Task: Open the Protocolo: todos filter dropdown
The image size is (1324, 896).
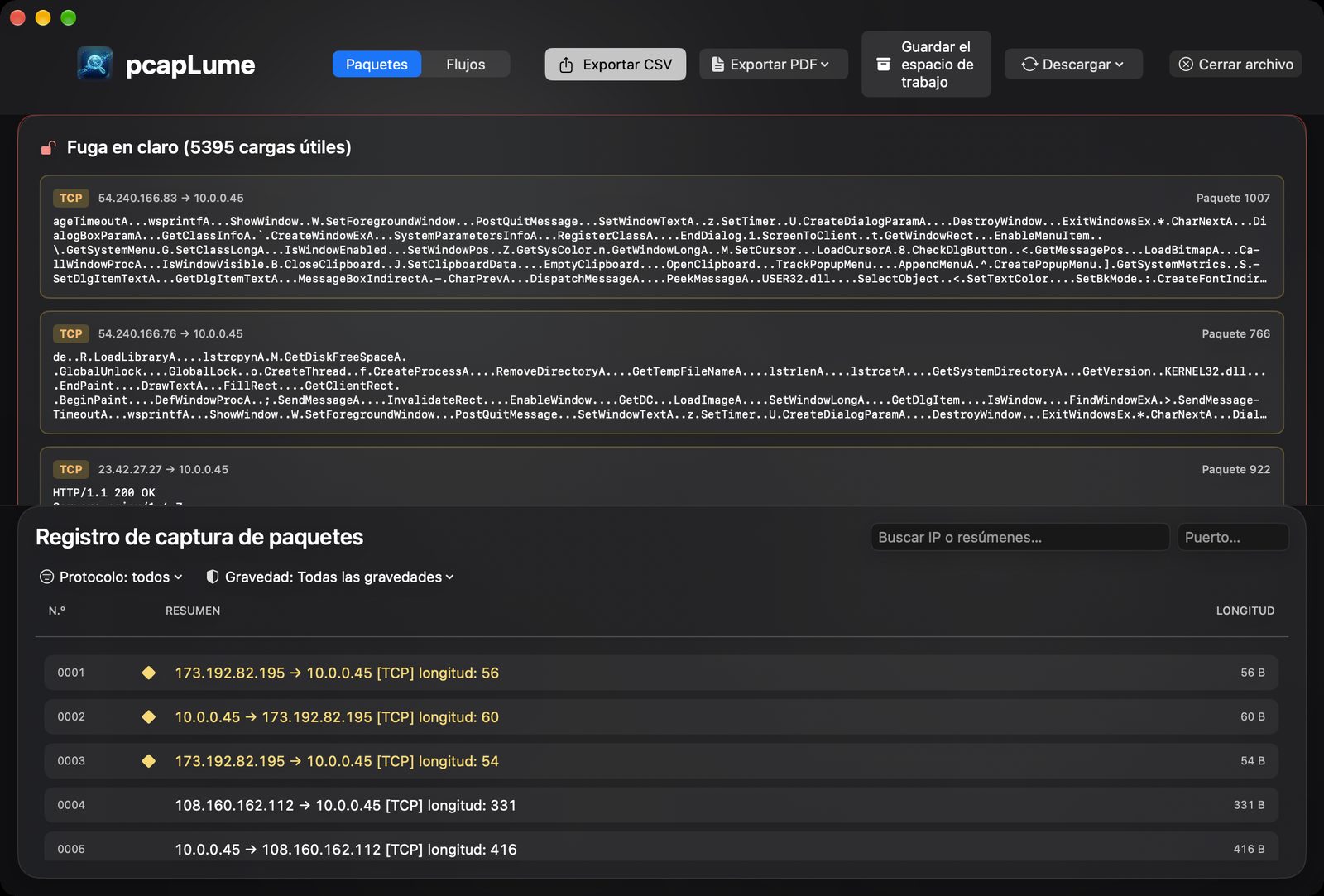Action: click(112, 577)
